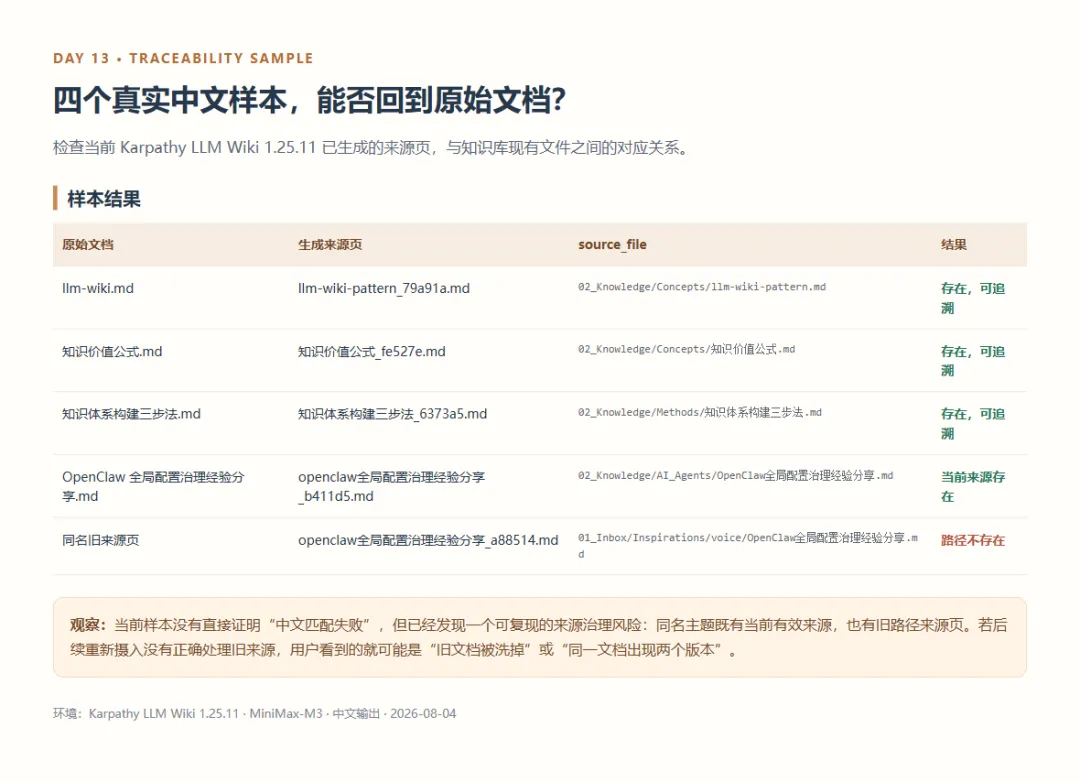The width and height of the screenshot is (1080, 782).
Task: Select the 知识体系构建三步法.md cell
Action: [132, 414]
